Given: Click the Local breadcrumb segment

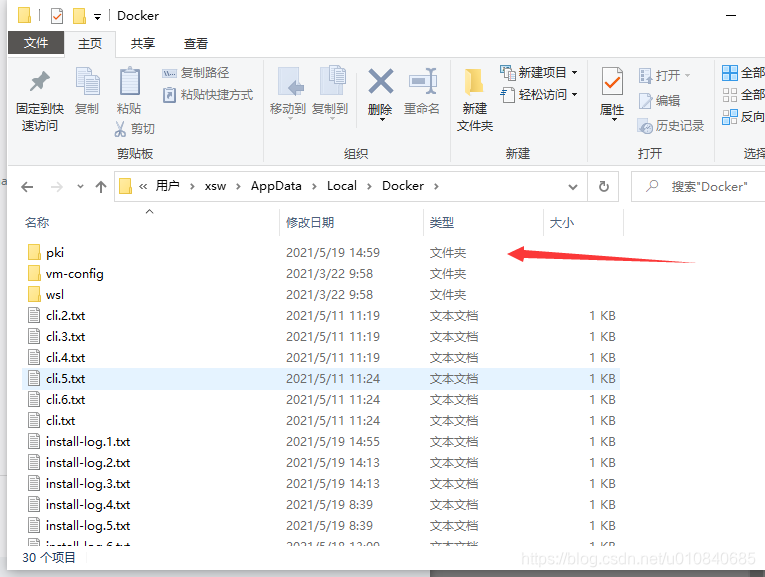Looking at the screenshot, I should click(342, 186).
